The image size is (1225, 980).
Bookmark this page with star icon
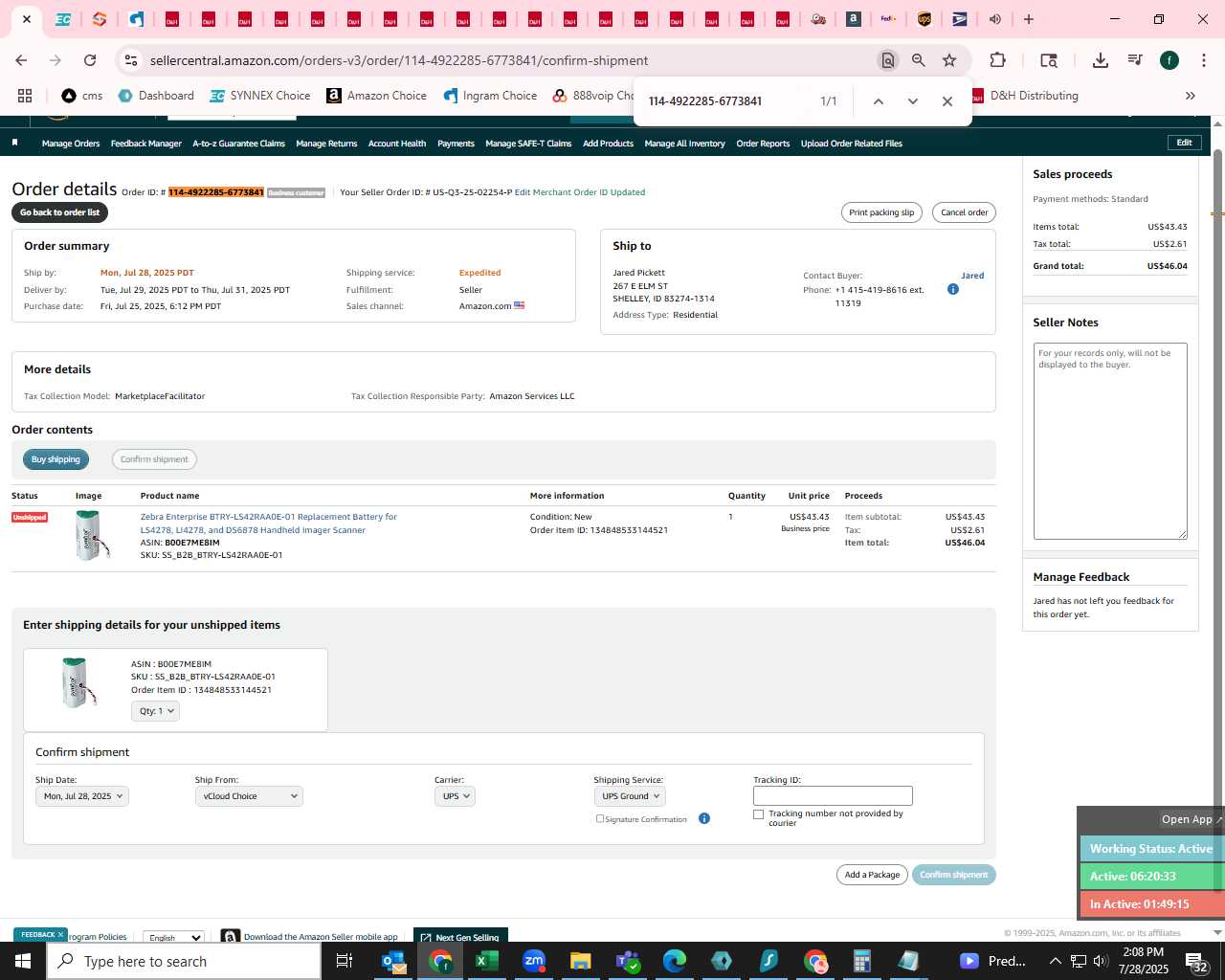[x=949, y=60]
